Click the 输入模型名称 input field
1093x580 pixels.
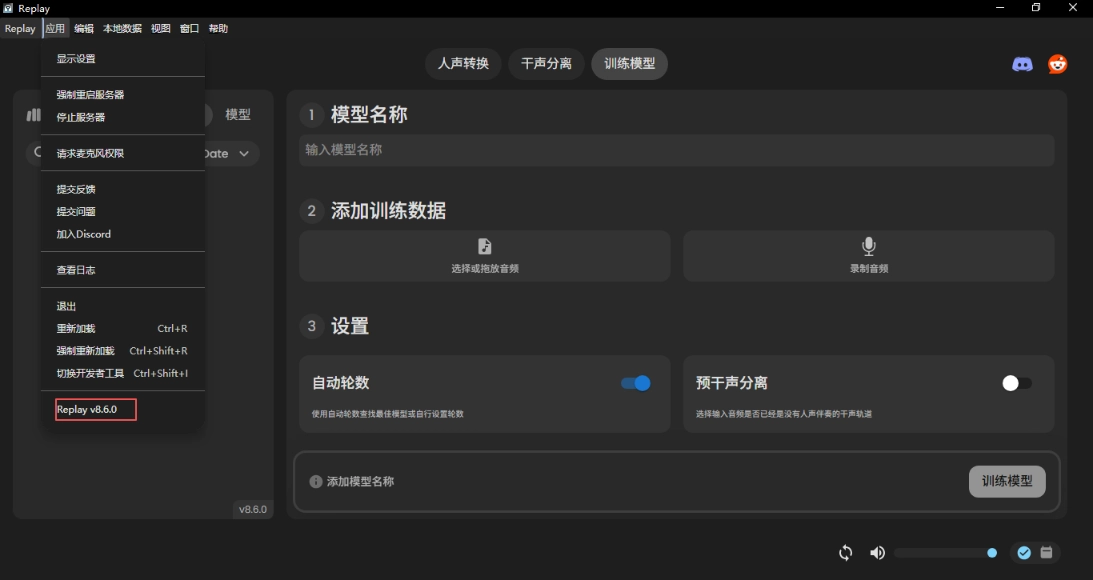pyautogui.click(x=676, y=150)
